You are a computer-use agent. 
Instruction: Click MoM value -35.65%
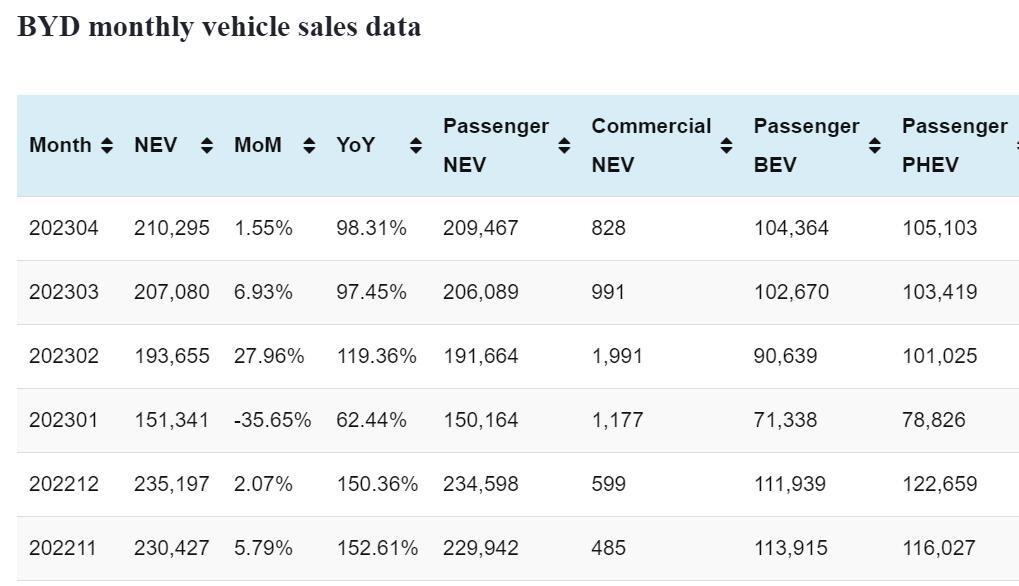click(272, 420)
